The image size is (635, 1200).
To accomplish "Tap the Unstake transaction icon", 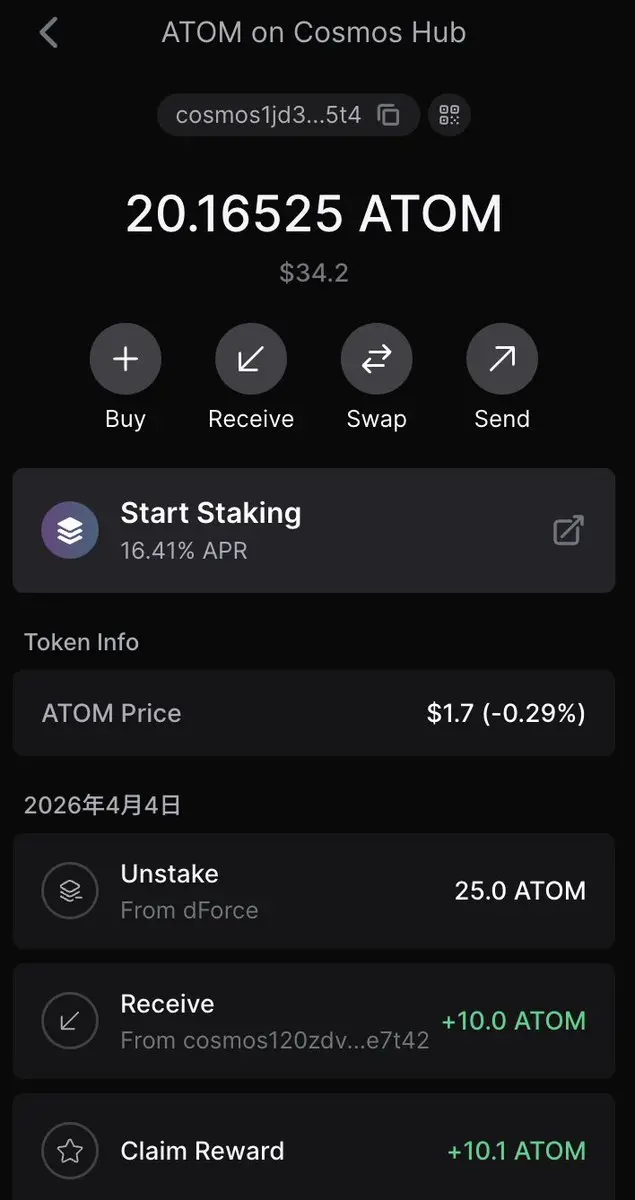I will 70,890.
